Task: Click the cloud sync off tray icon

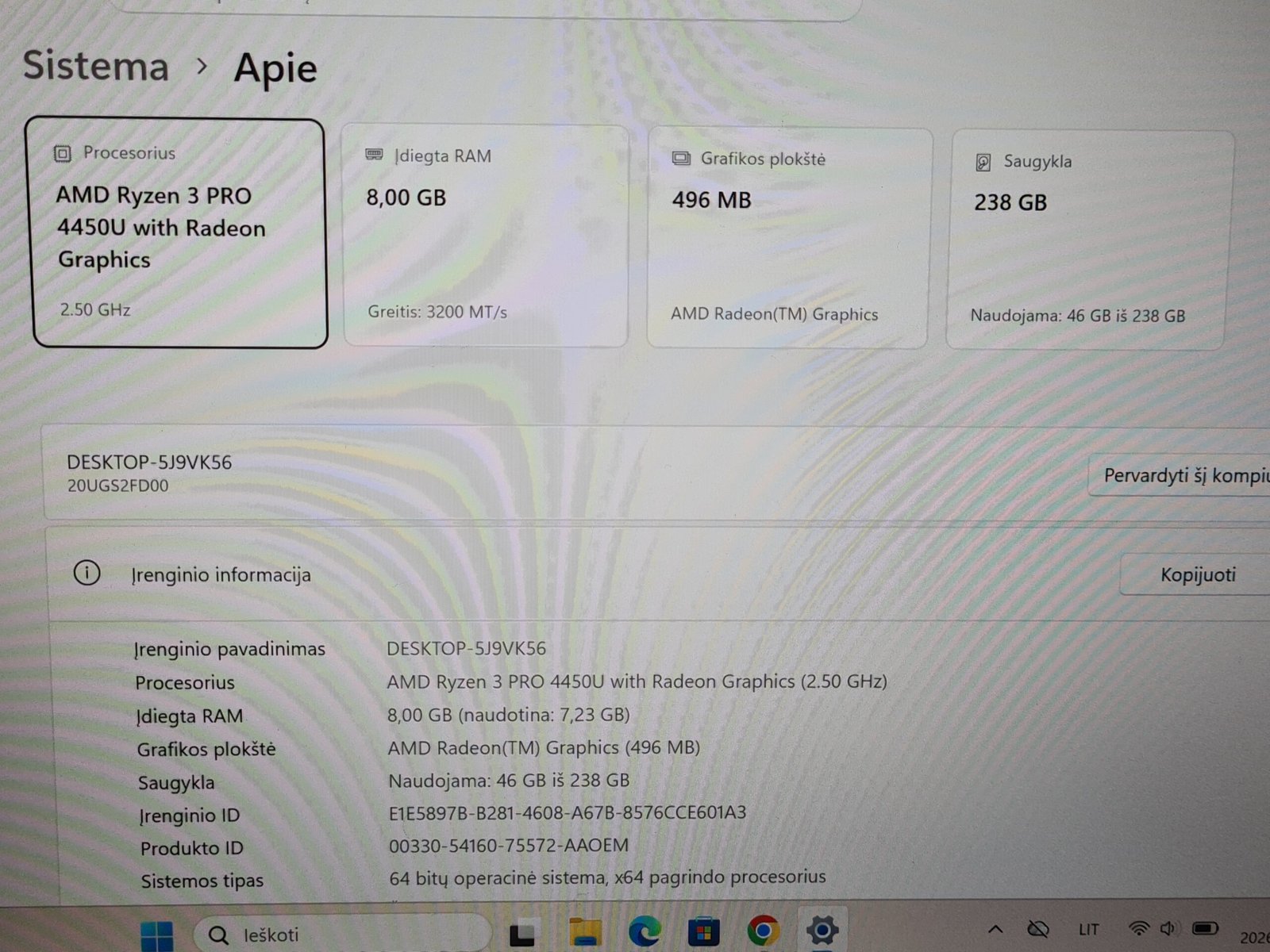Action: [x=1038, y=928]
